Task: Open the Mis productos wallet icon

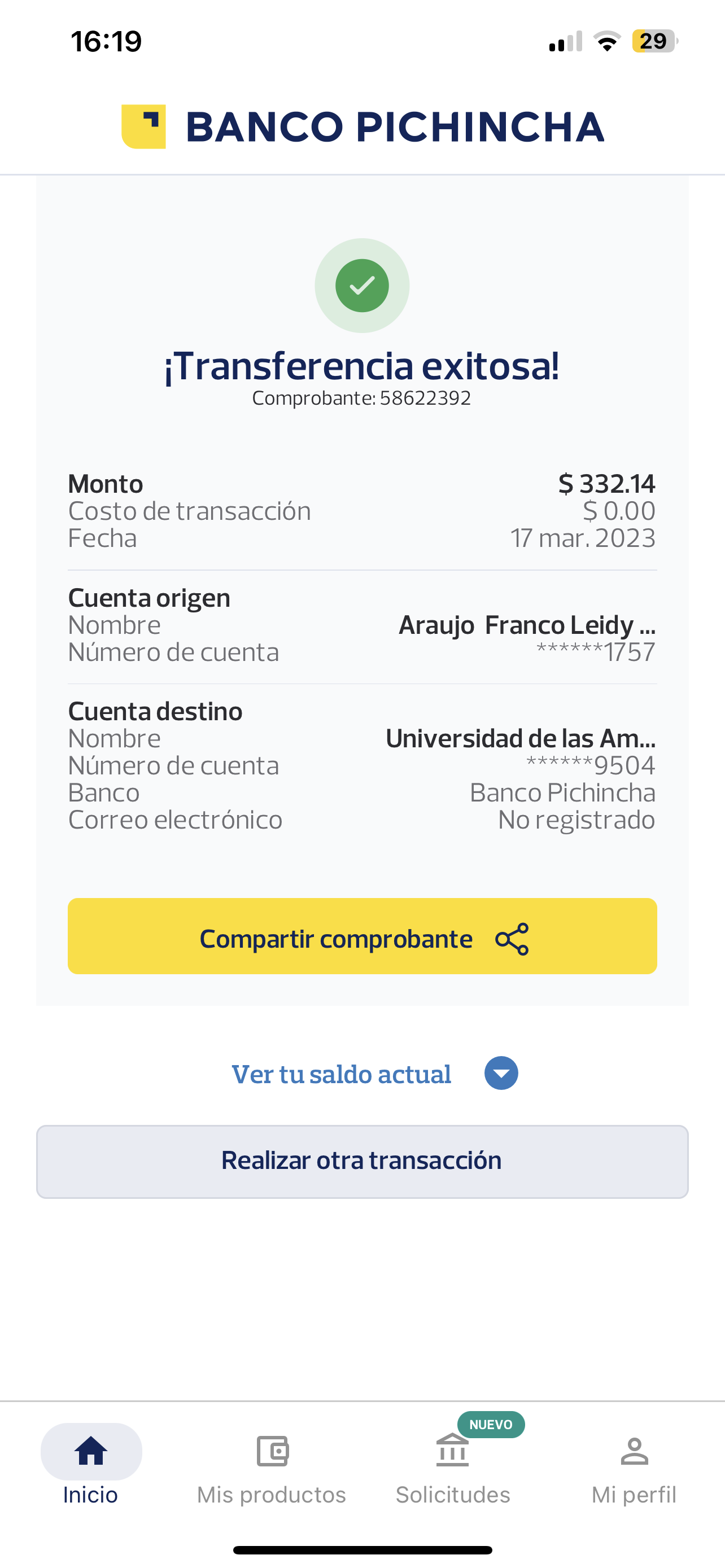Action: pyautogui.click(x=272, y=1451)
